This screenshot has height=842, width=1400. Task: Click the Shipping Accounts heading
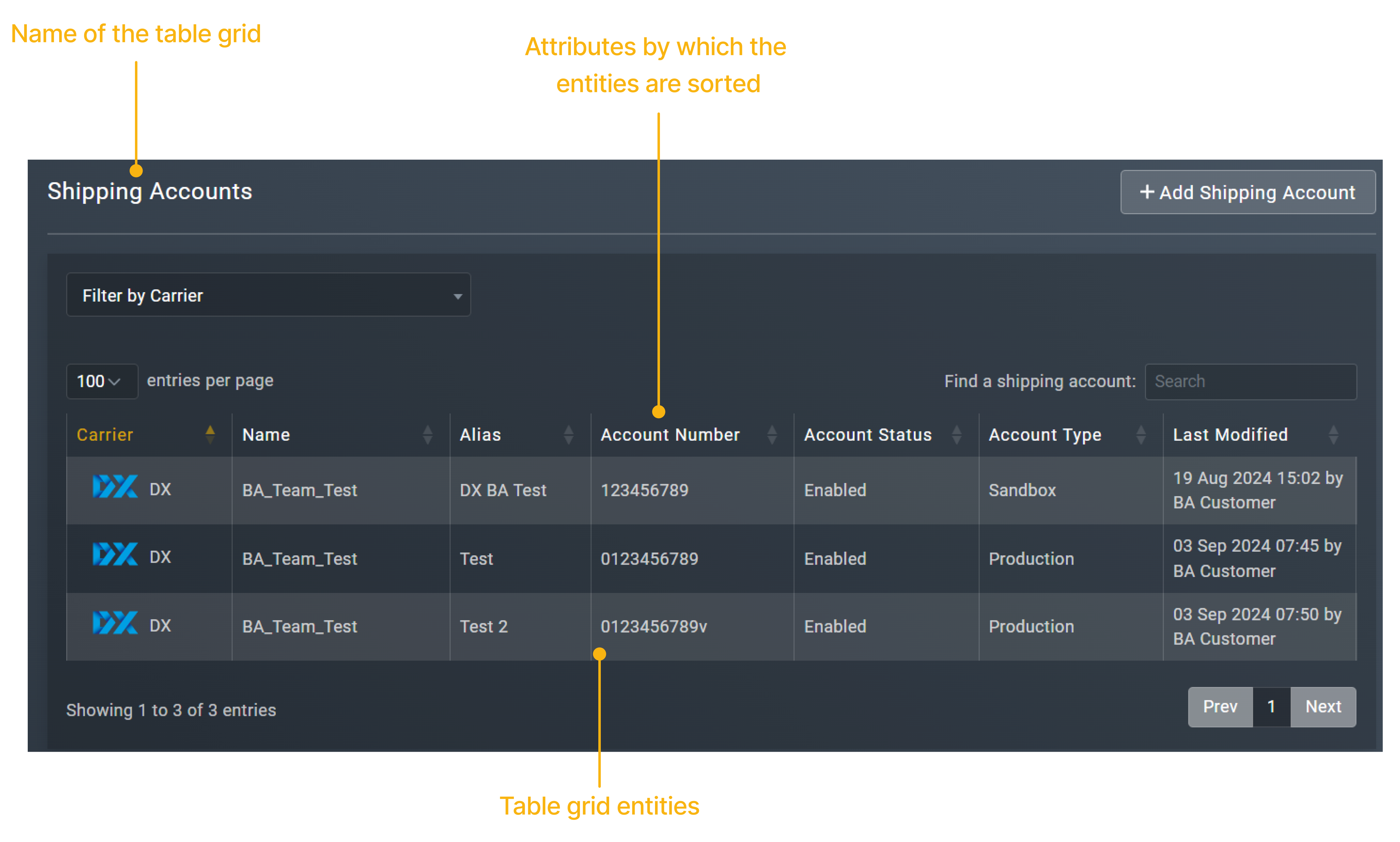coord(150,192)
